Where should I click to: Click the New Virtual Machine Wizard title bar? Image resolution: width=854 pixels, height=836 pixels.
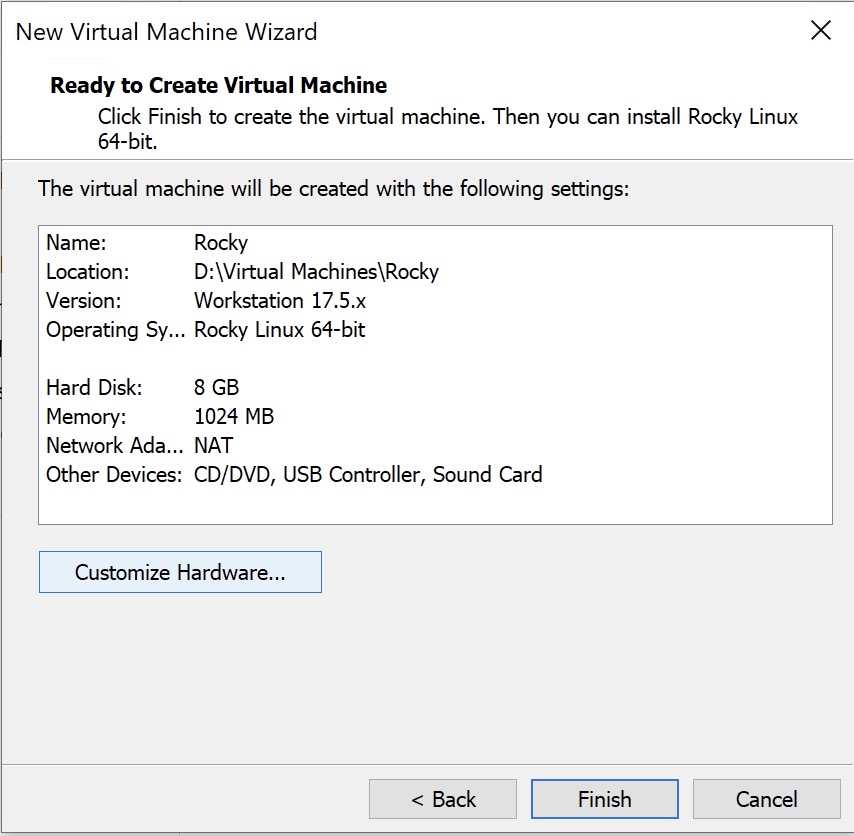tap(166, 31)
